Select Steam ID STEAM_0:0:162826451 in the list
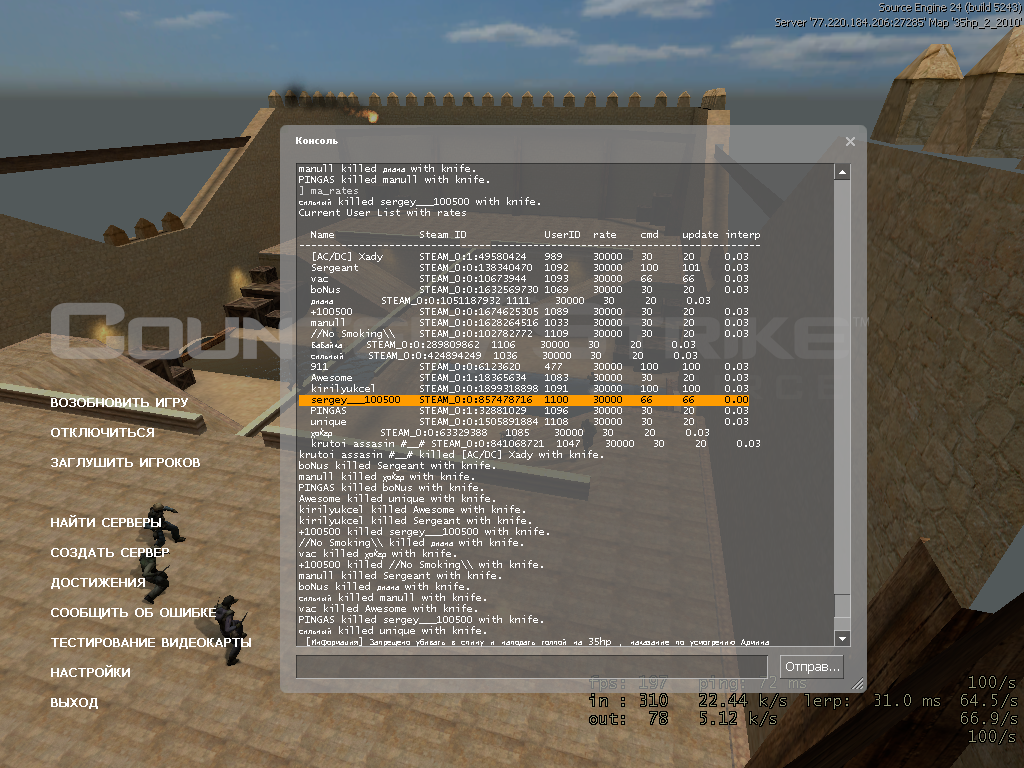Viewport: 1024px width, 768px height. click(x=479, y=323)
